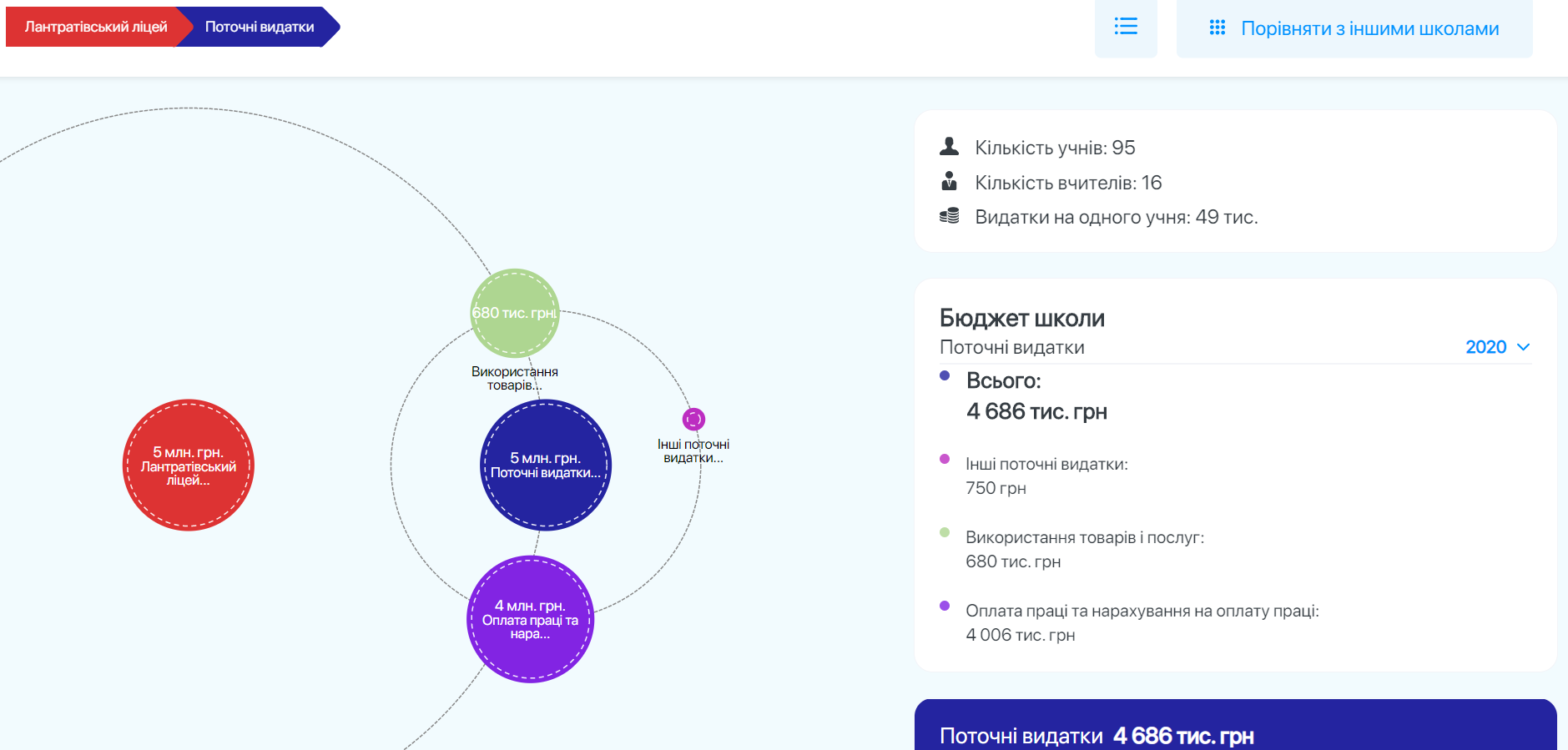The image size is (1568, 750).
Task: Click Інші поточні видатки label on chart
Action: 693,451
